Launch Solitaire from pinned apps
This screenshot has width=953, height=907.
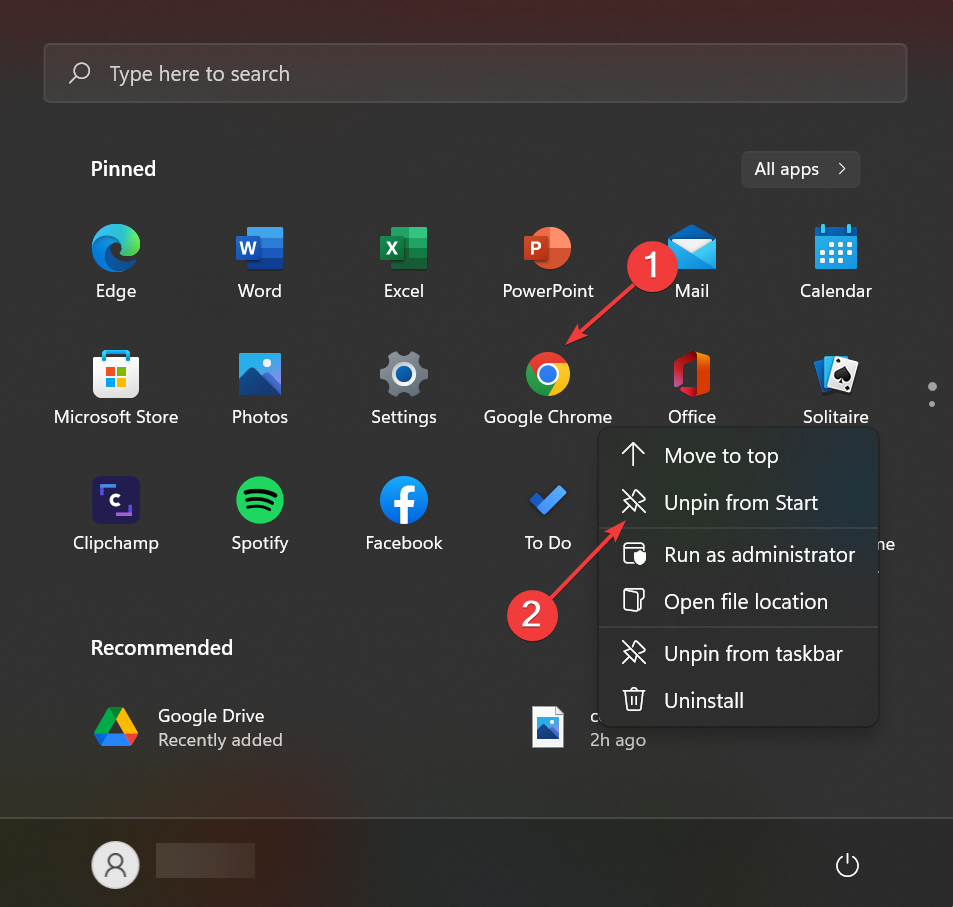(836, 374)
